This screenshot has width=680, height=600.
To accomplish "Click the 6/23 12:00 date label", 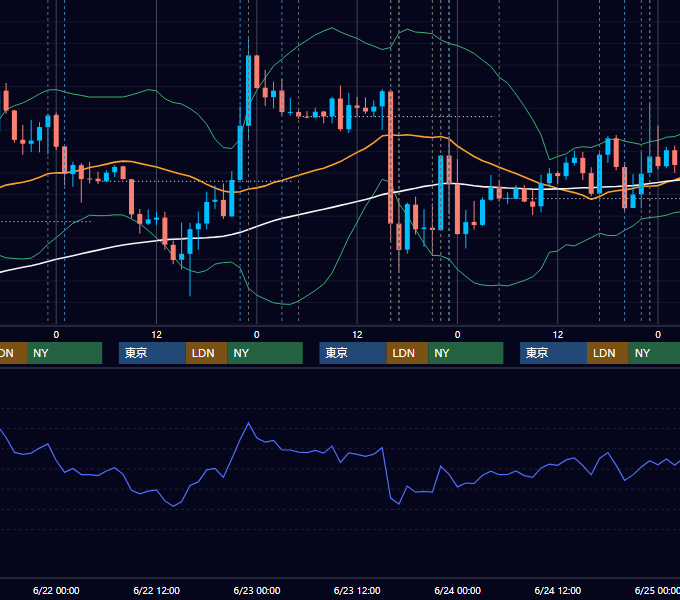I will (357, 590).
